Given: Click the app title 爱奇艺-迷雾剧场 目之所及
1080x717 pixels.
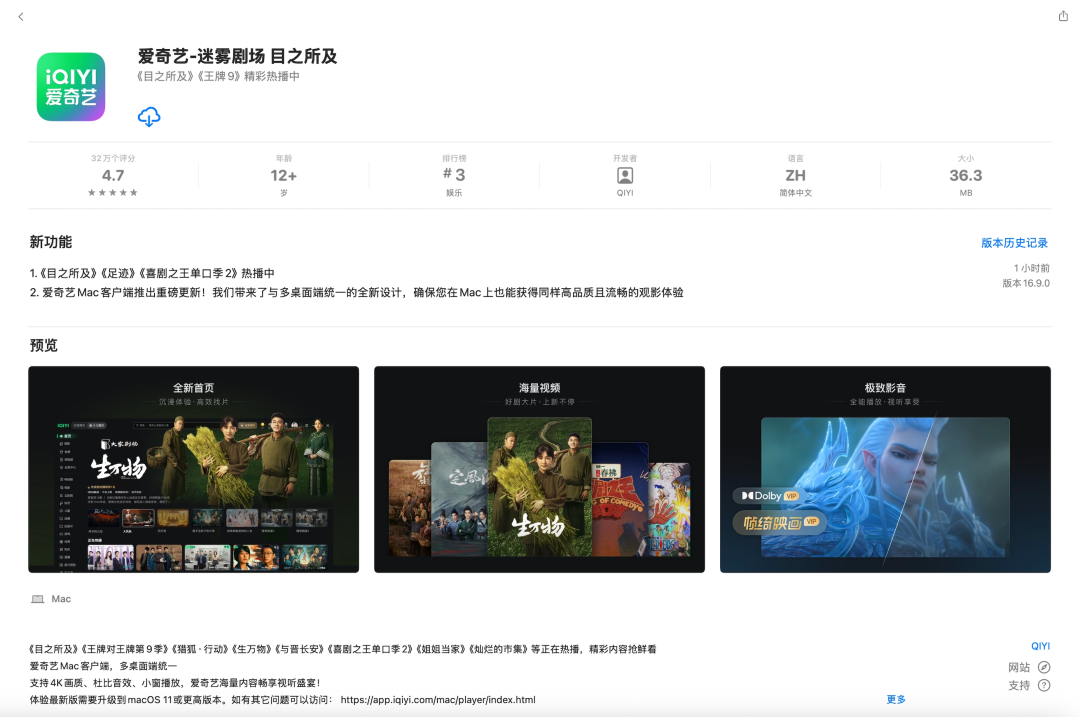Looking at the screenshot, I should click(x=238, y=56).
